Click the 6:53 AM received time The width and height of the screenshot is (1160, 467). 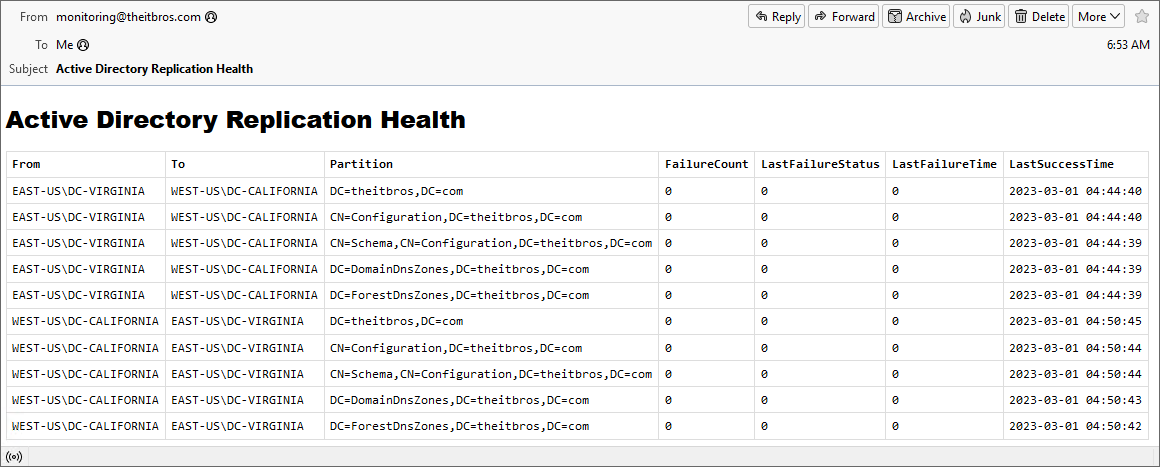(1128, 45)
